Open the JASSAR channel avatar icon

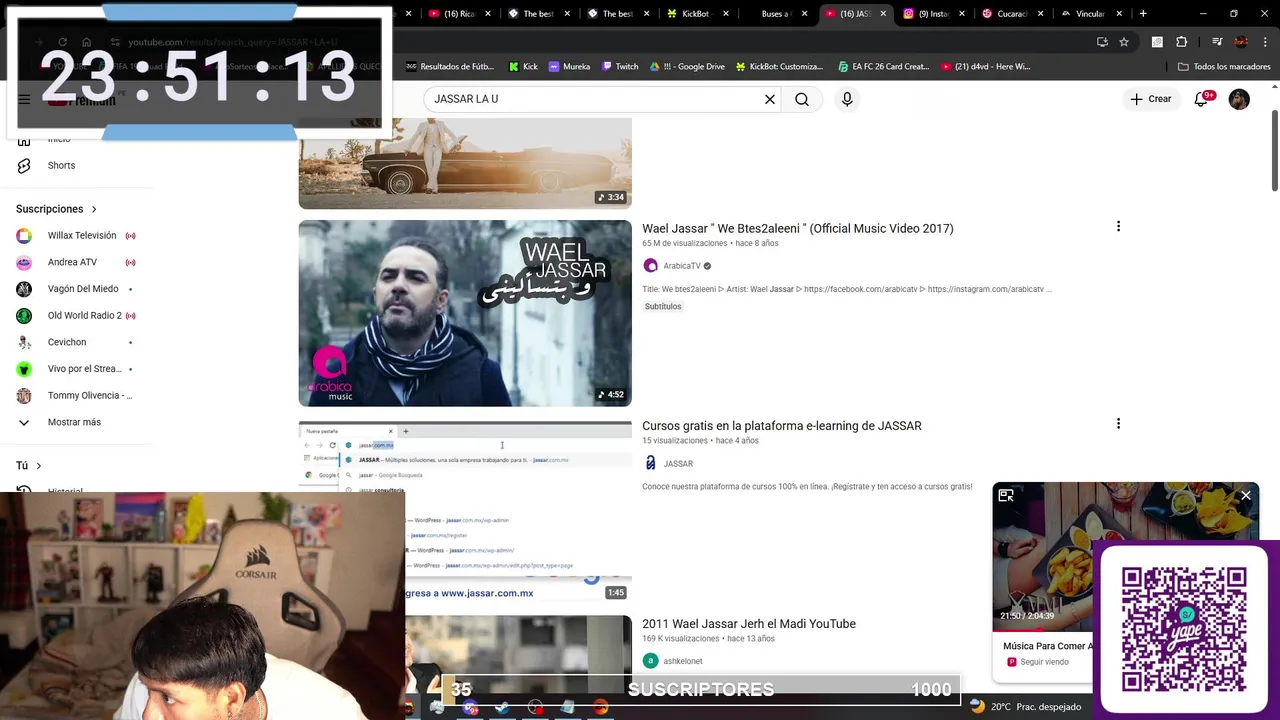(651, 463)
